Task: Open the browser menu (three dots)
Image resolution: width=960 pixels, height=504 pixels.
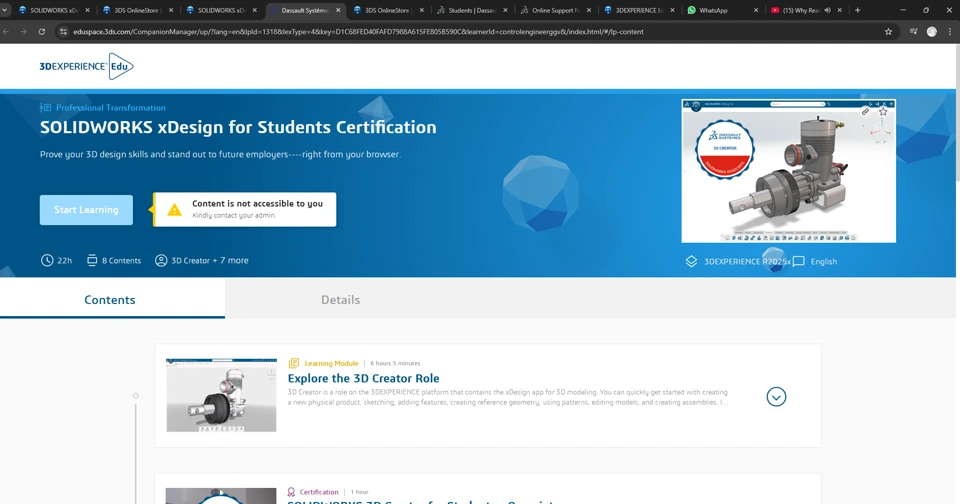Action: pyautogui.click(x=950, y=32)
